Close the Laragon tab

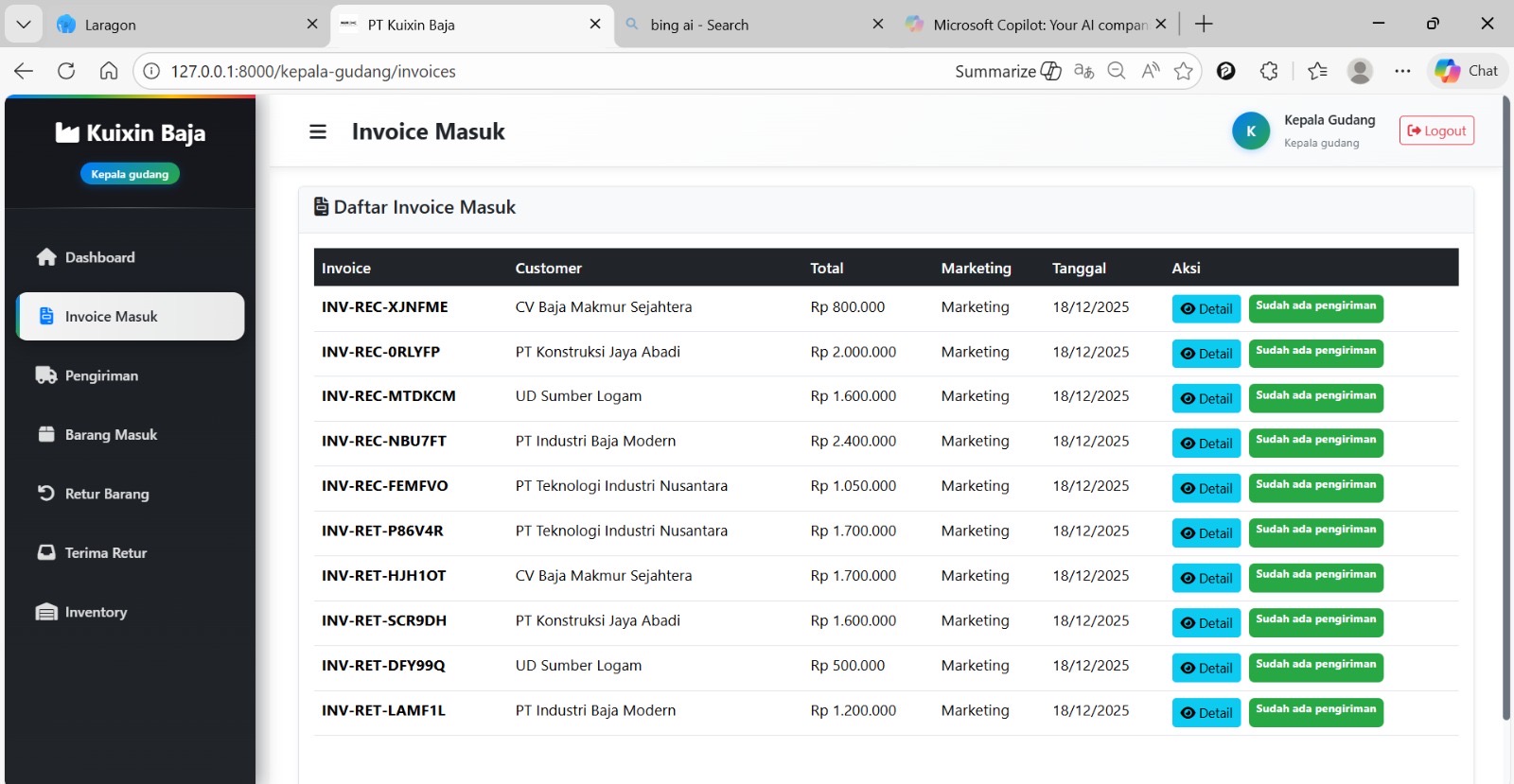[312, 25]
